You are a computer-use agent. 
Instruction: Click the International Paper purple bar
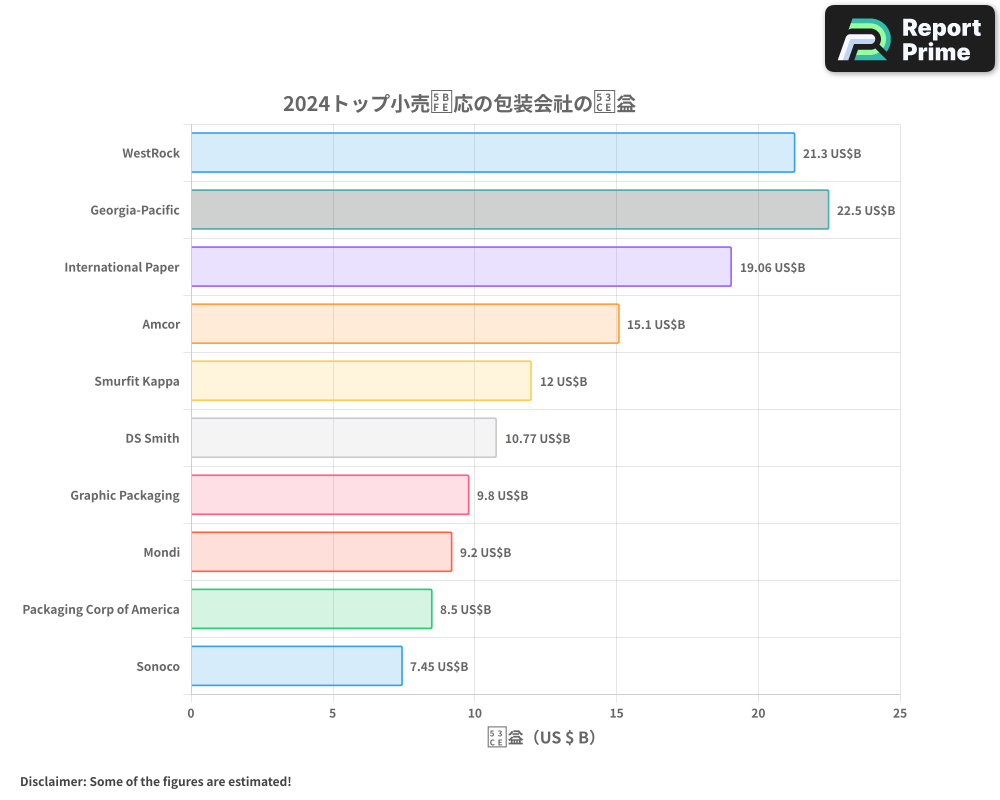pyautogui.click(x=460, y=267)
